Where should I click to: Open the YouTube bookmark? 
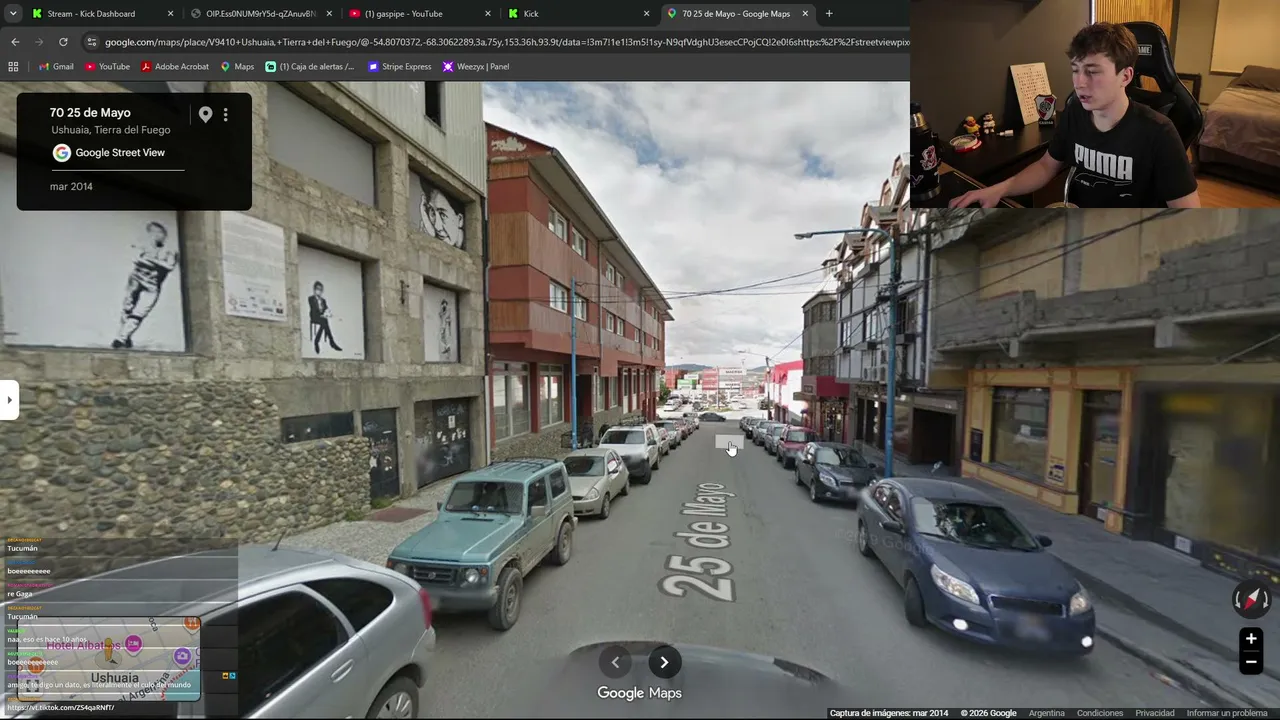click(107, 67)
